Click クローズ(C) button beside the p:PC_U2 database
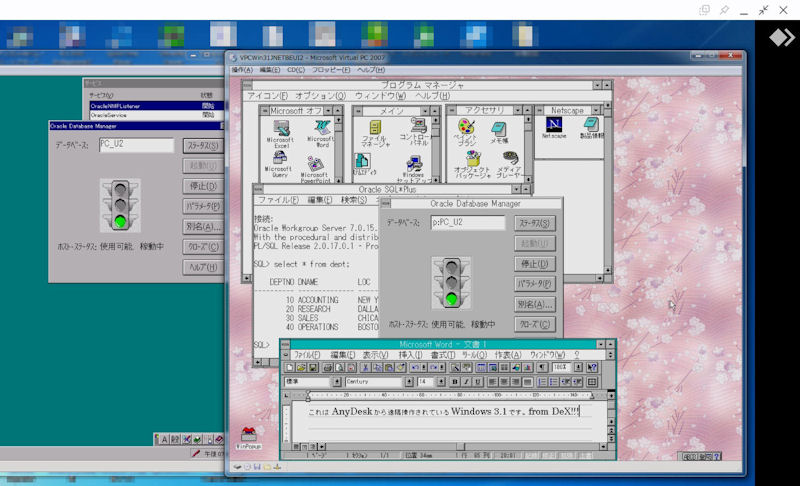Image resolution: width=800 pixels, height=486 pixels. tap(535, 324)
